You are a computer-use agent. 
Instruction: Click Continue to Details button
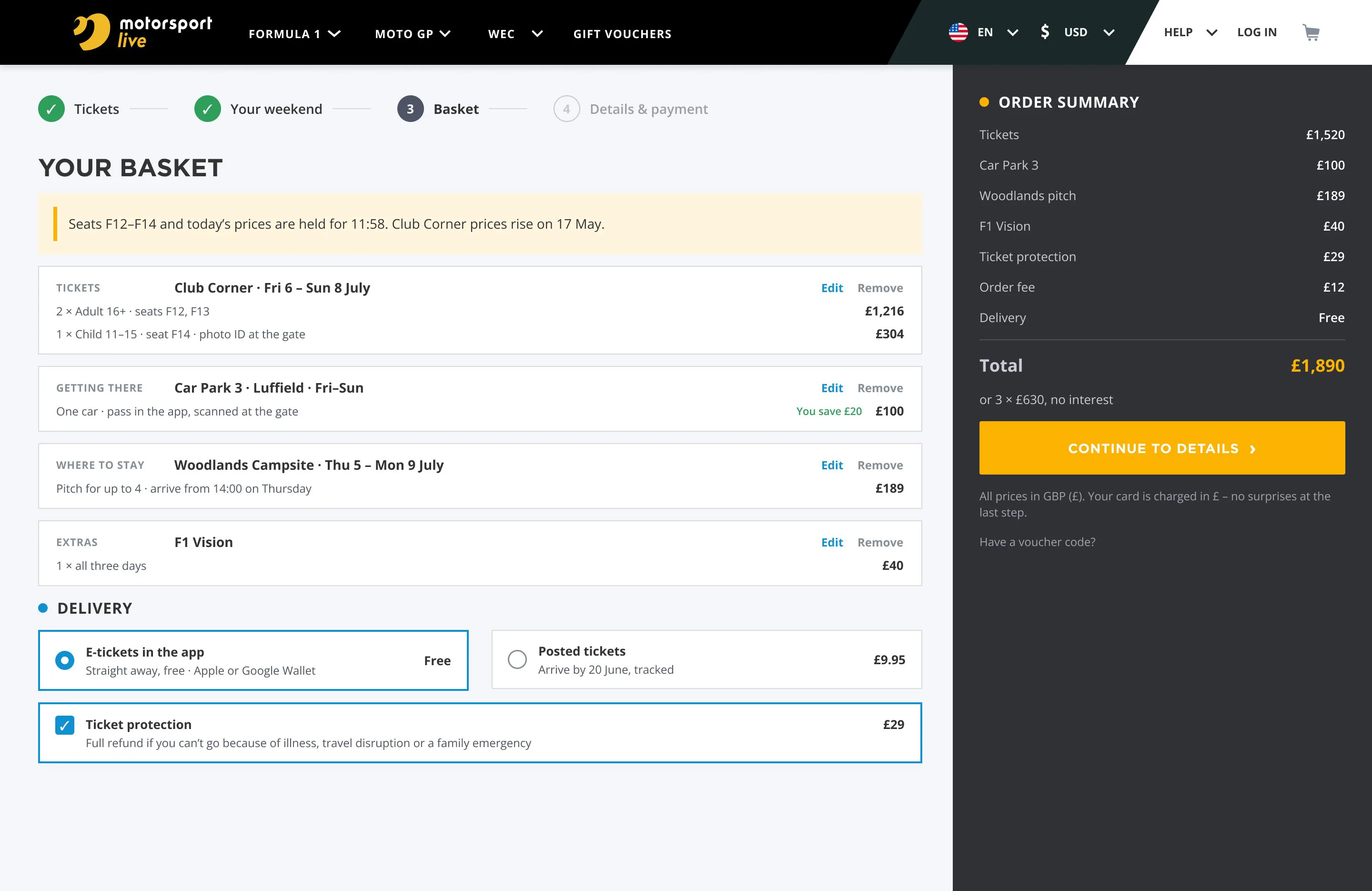point(1161,448)
